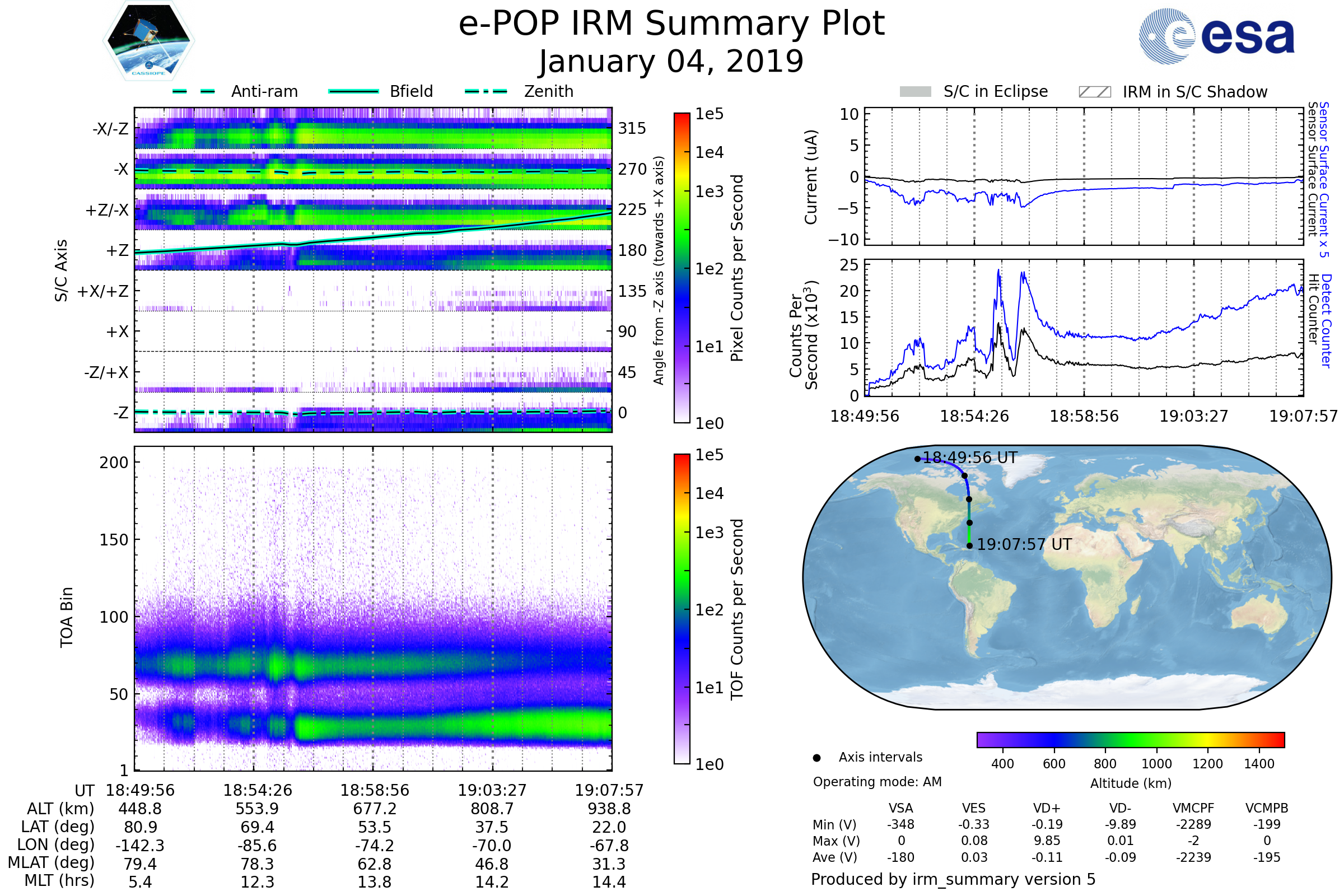Click the VMCPF voltage column header
The height and width of the screenshot is (896, 1344).
(x=1193, y=808)
